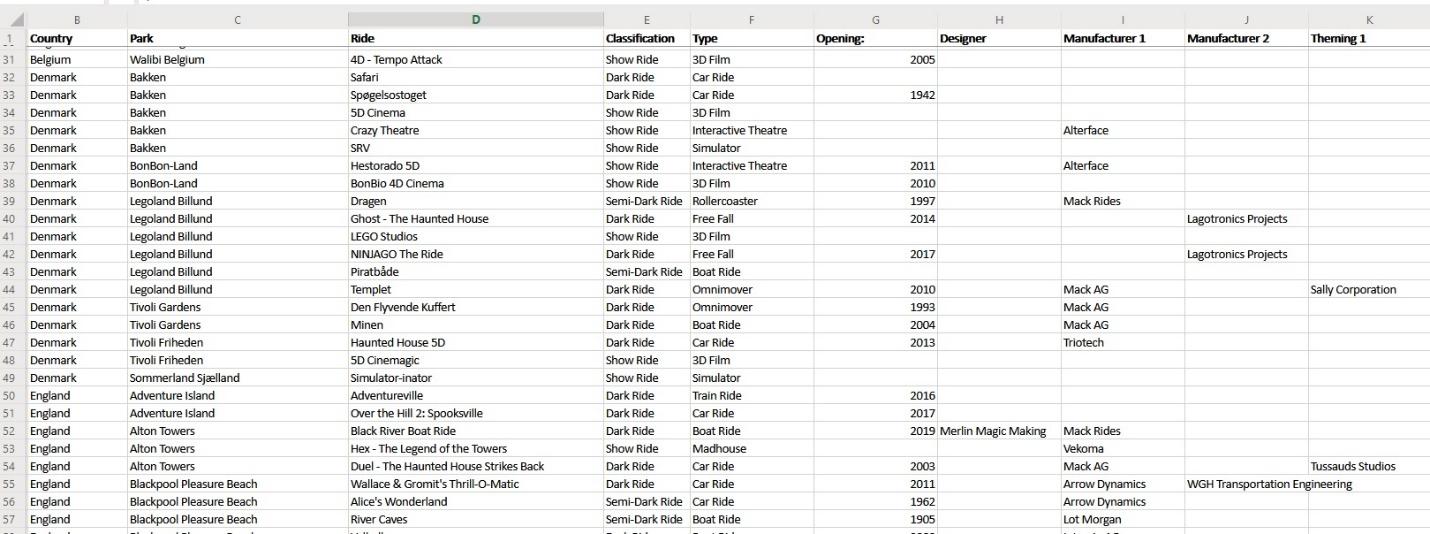This screenshot has height=534, width=1430.
Task: Select the Dragen ride cell
Action: [x=476, y=201]
